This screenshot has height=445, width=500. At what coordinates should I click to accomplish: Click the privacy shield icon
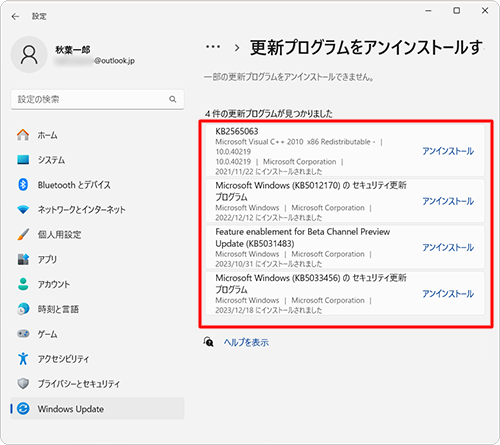point(23,384)
